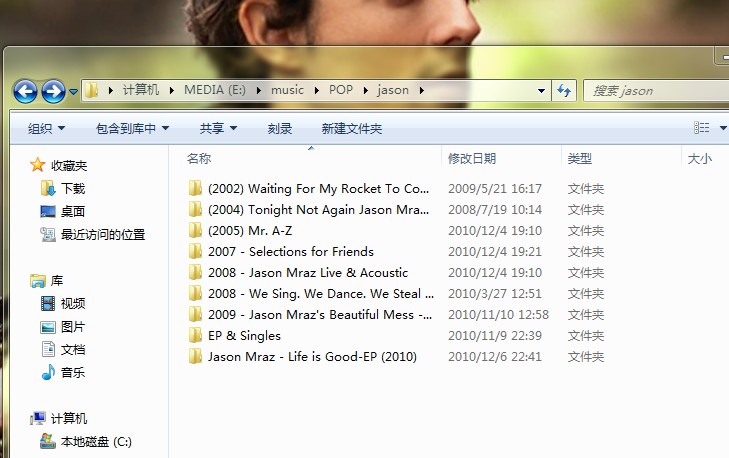Screen dimensions: 729x458
Task: Select 计算机 in the address breadcrumb
Action: click(x=140, y=90)
